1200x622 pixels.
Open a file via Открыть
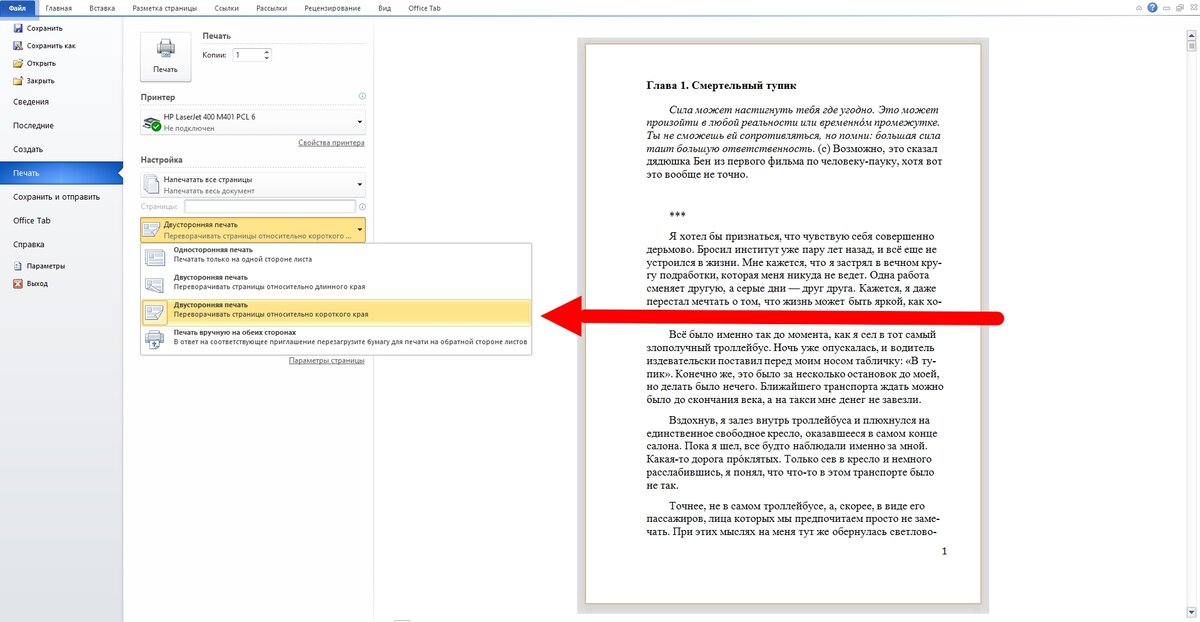(34, 63)
